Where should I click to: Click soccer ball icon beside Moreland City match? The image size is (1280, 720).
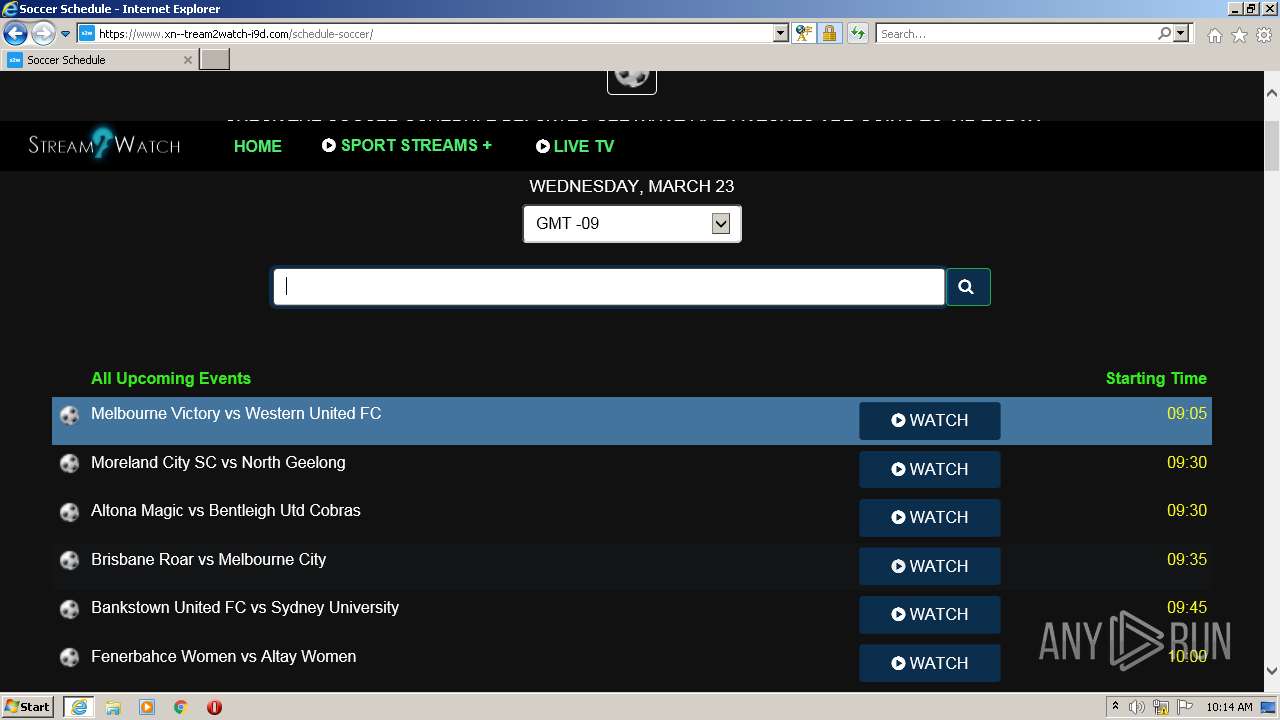click(x=69, y=464)
